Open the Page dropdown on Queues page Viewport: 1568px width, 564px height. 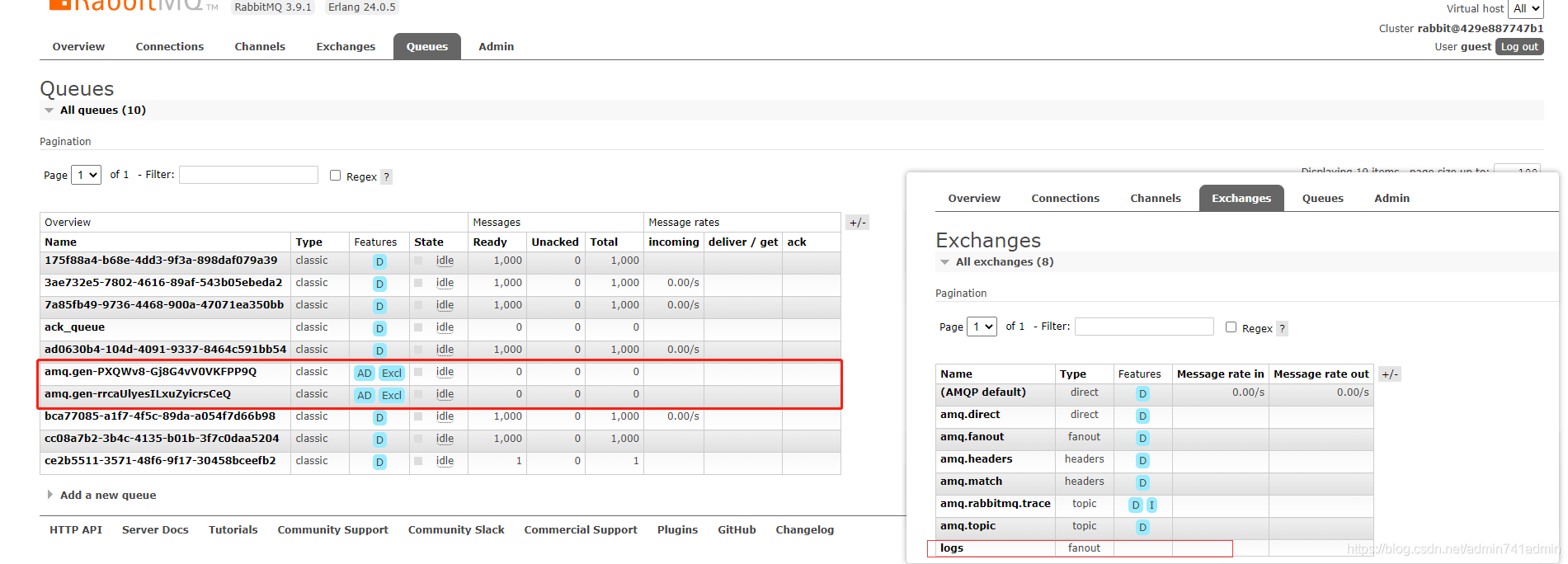pos(86,175)
